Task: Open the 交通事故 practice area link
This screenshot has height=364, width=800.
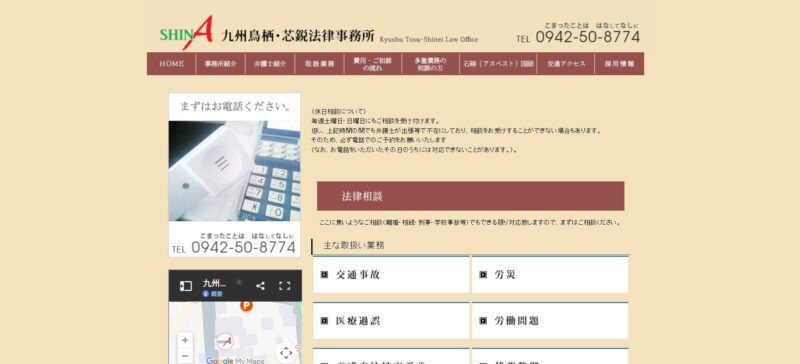Action: point(391,275)
